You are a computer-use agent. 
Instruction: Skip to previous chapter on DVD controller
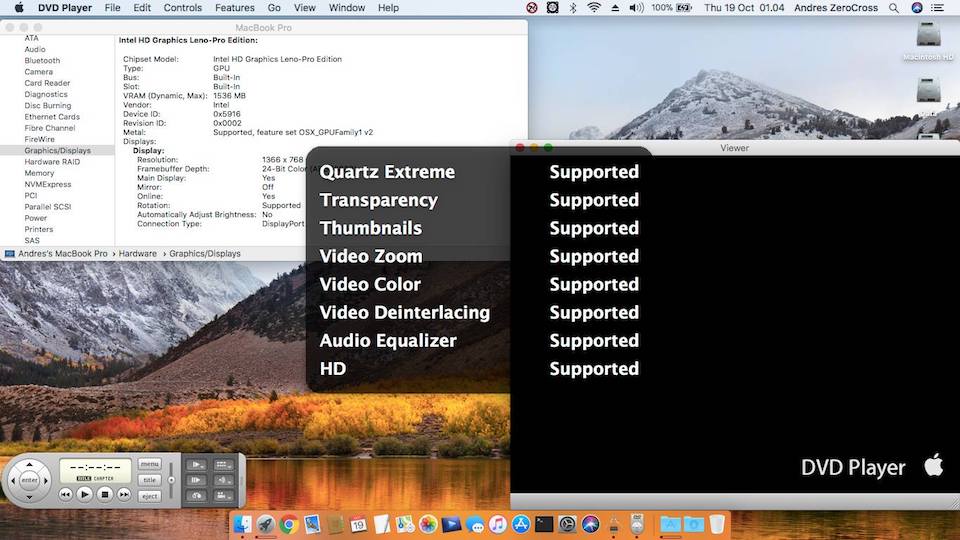pos(65,494)
